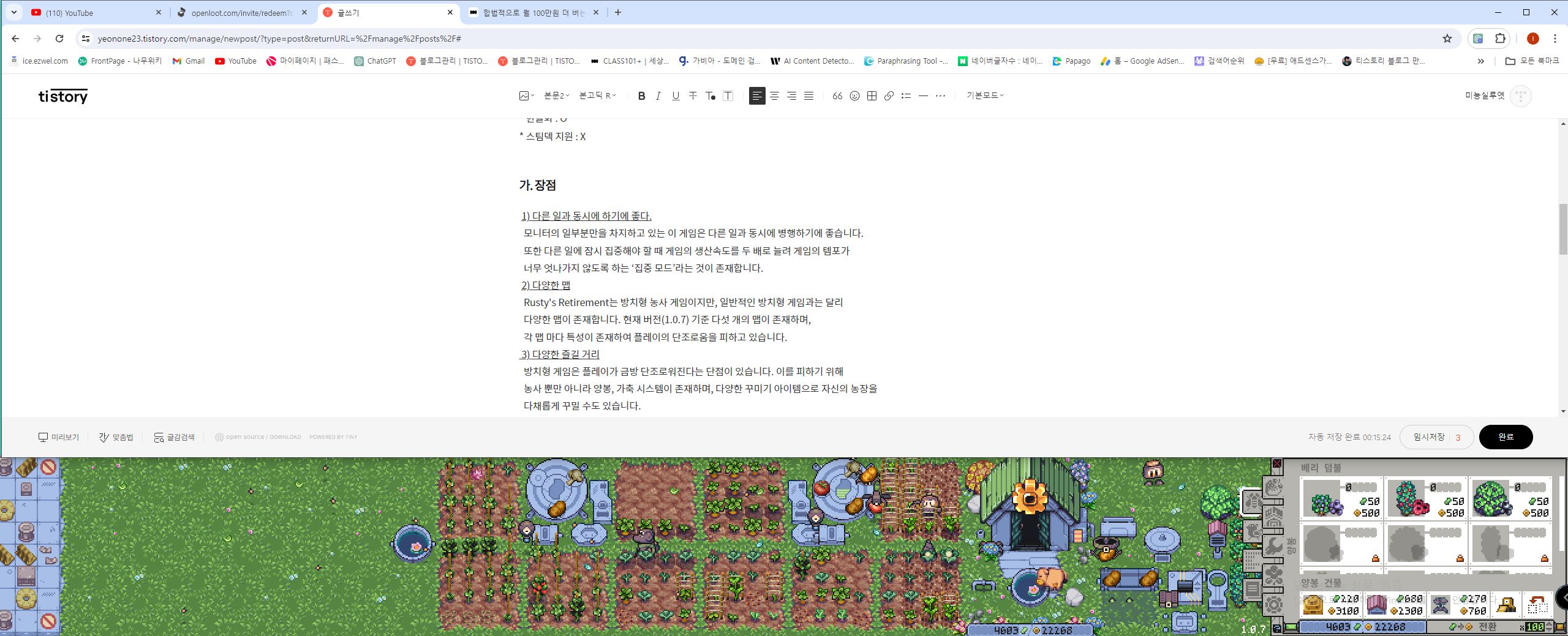Open the image insert tool
Image resolution: width=1568 pixels, height=636 pixels.
(x=524, y=95)
